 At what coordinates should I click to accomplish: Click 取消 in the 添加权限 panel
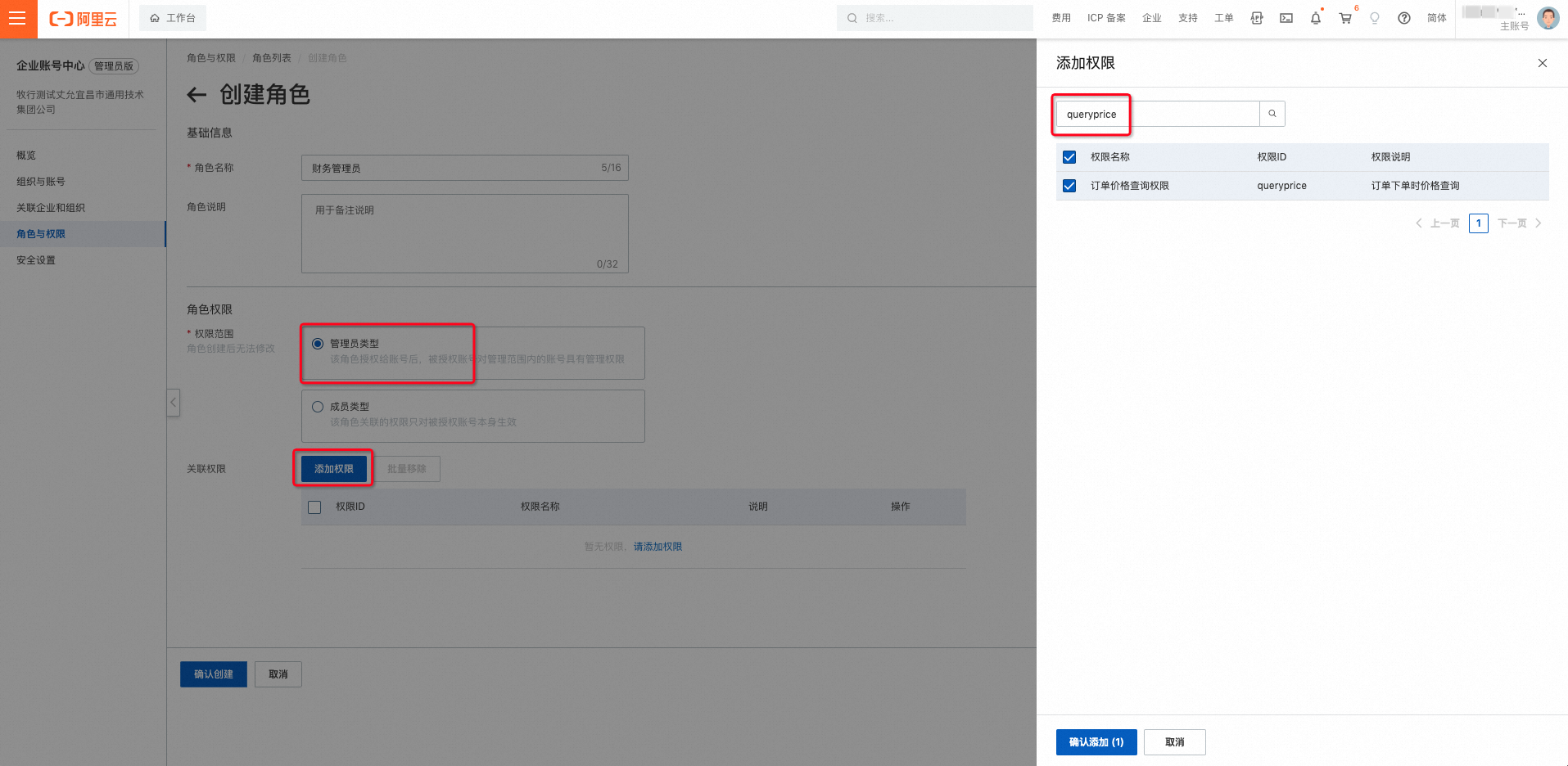(x=1175, y=742)
